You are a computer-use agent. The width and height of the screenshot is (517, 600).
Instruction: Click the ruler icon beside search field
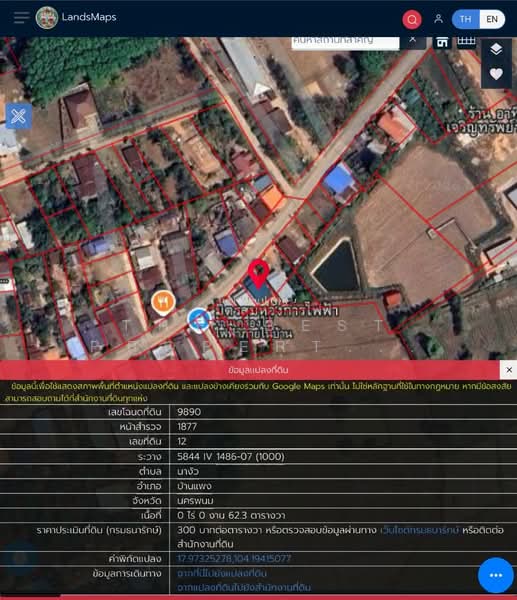(466, 41)
